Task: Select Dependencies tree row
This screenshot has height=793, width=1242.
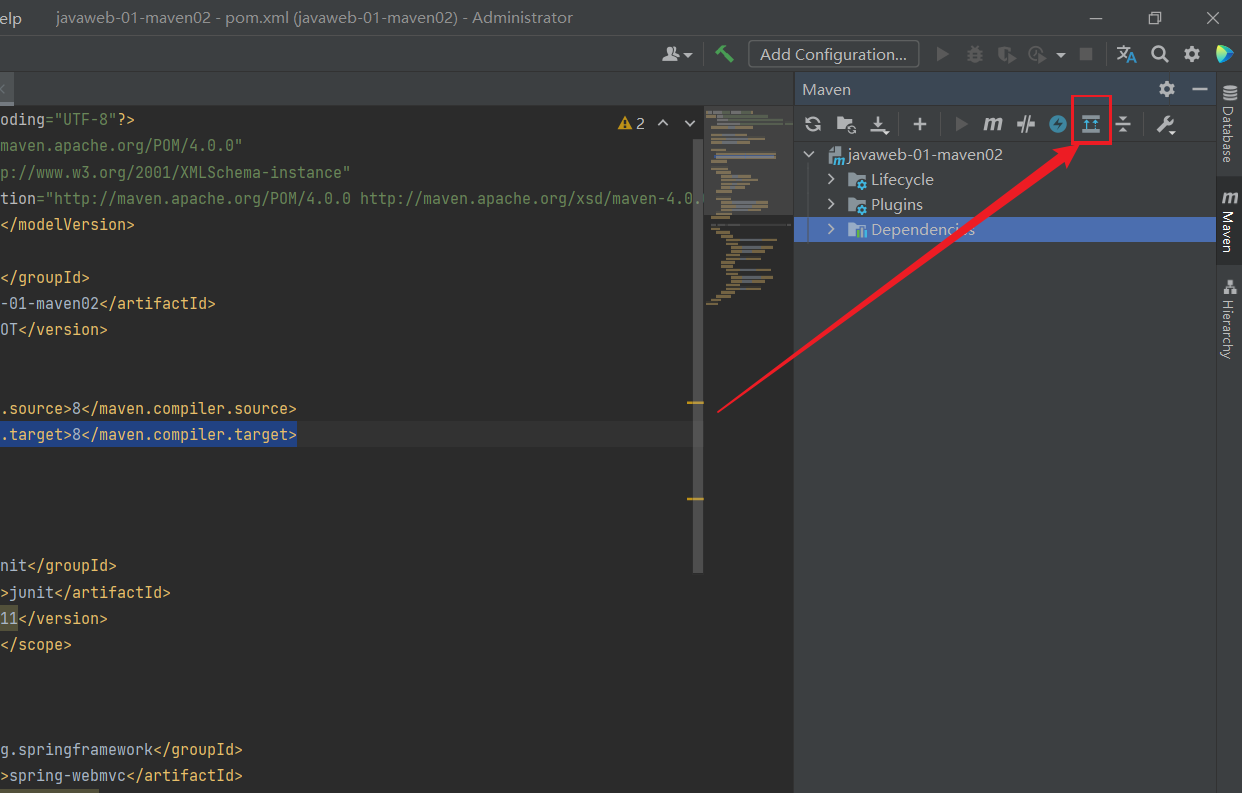Action: [1005, 230]
